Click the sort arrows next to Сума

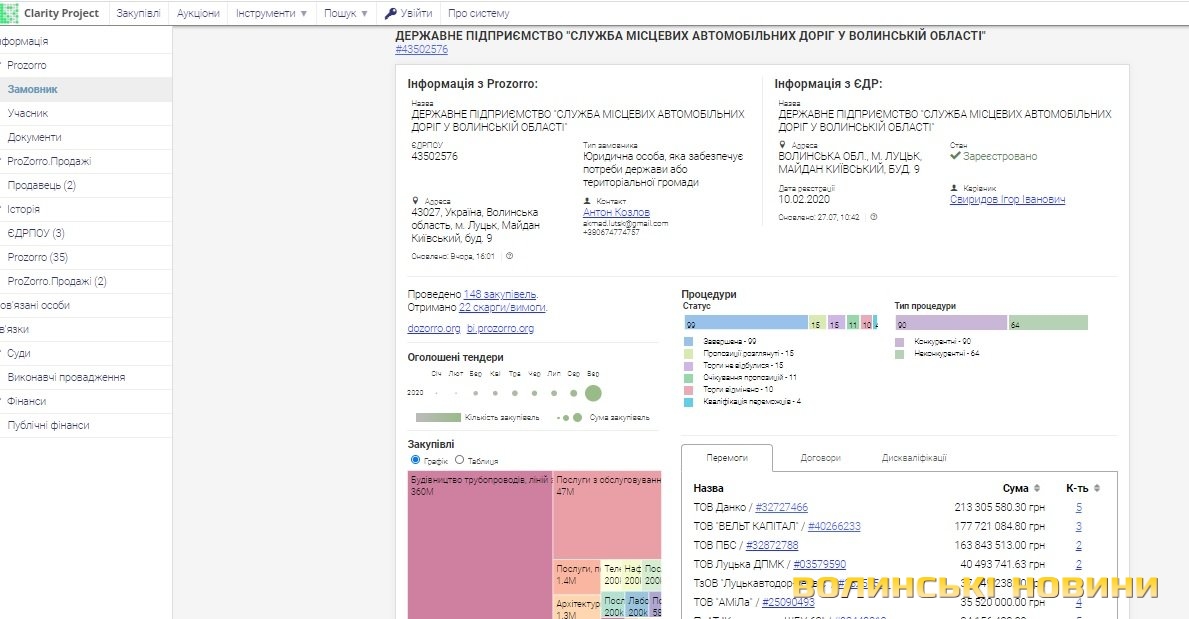pos(1039,488)
